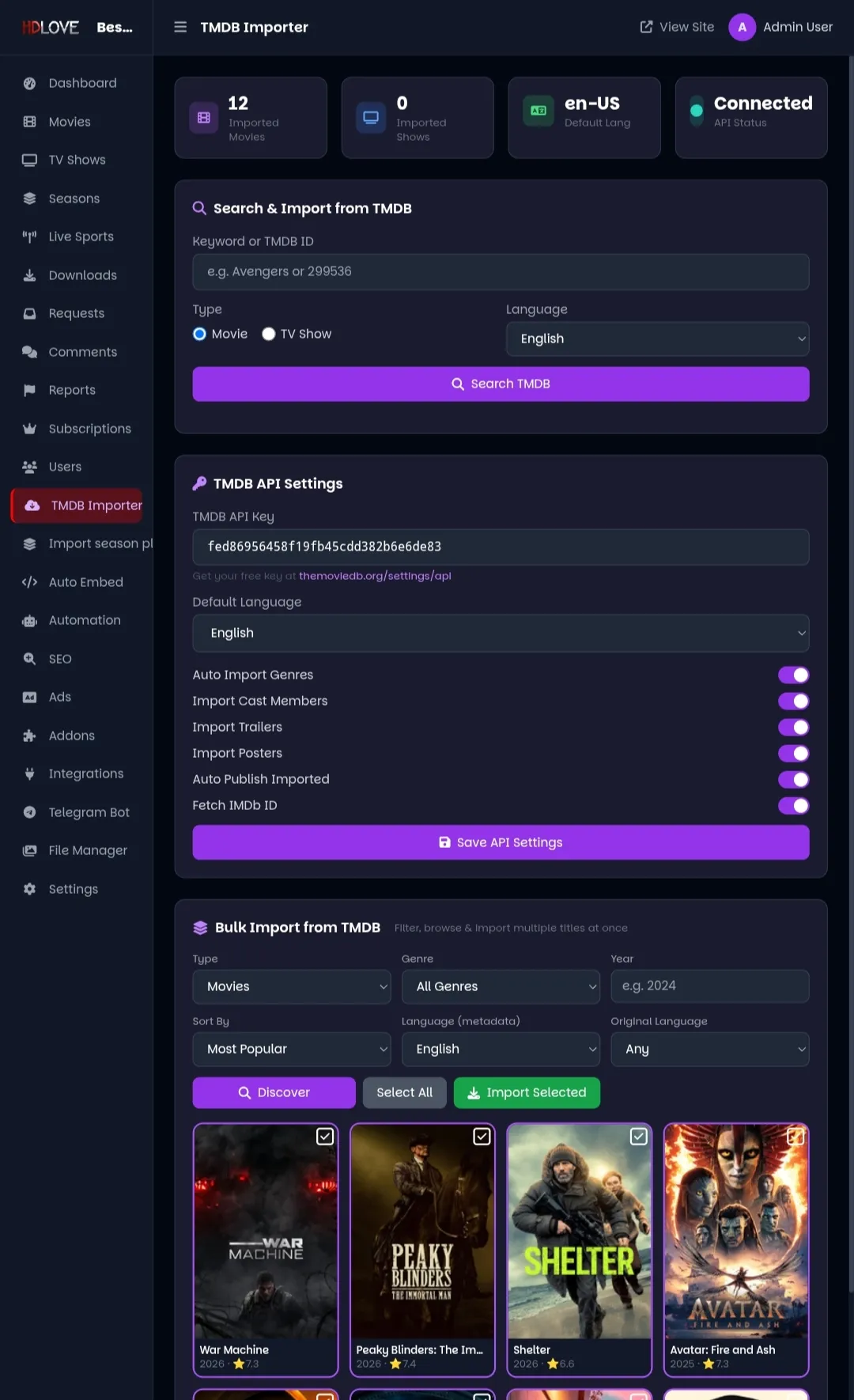
Task: Click the Users group icon
Action: [x=29, y=467]
